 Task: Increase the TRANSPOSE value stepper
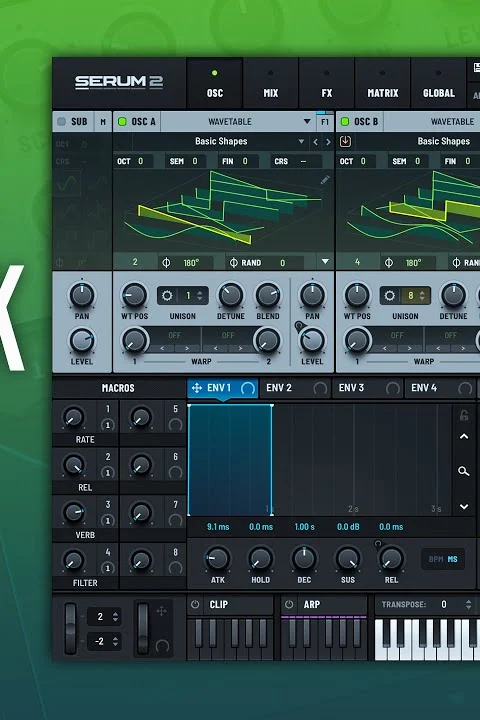(x=468, y=602)
